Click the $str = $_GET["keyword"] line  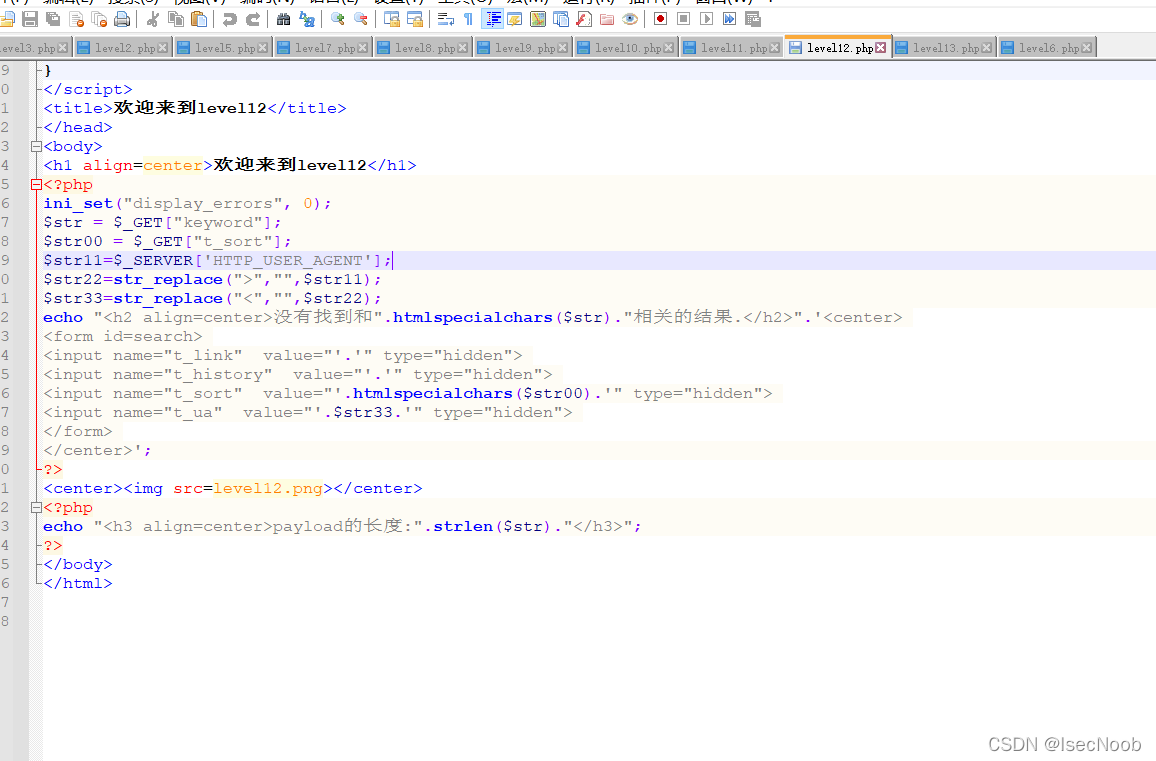coord(162,223)
